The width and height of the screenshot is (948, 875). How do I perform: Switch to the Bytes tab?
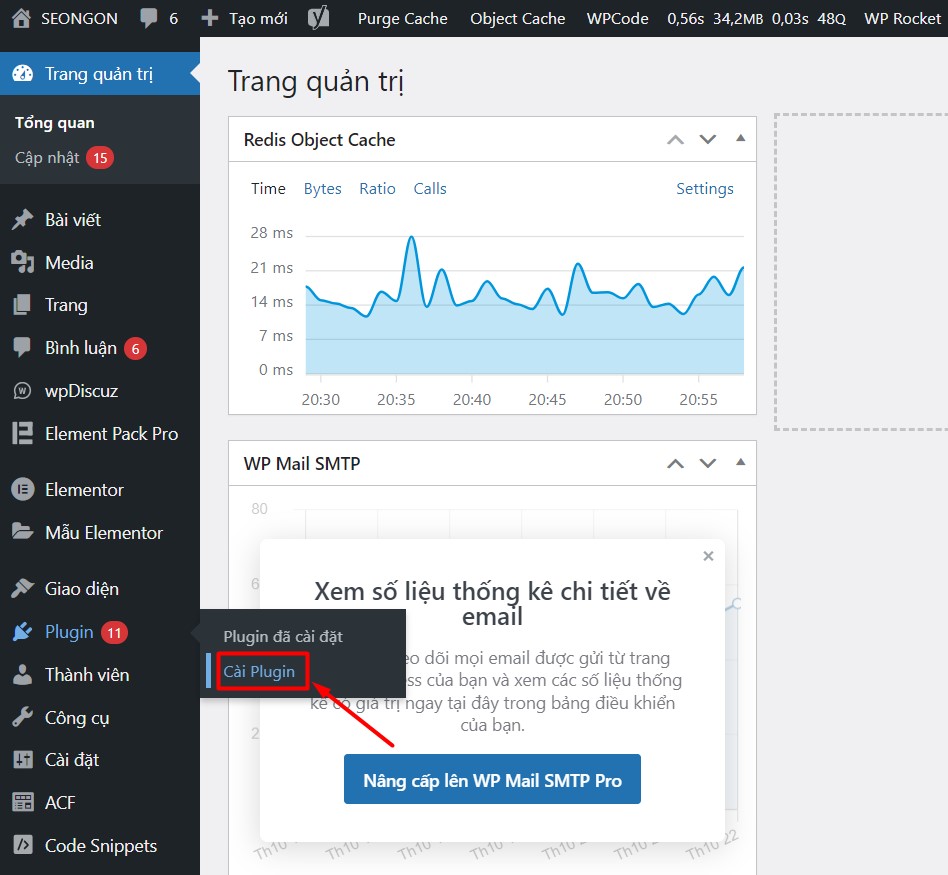322,189
